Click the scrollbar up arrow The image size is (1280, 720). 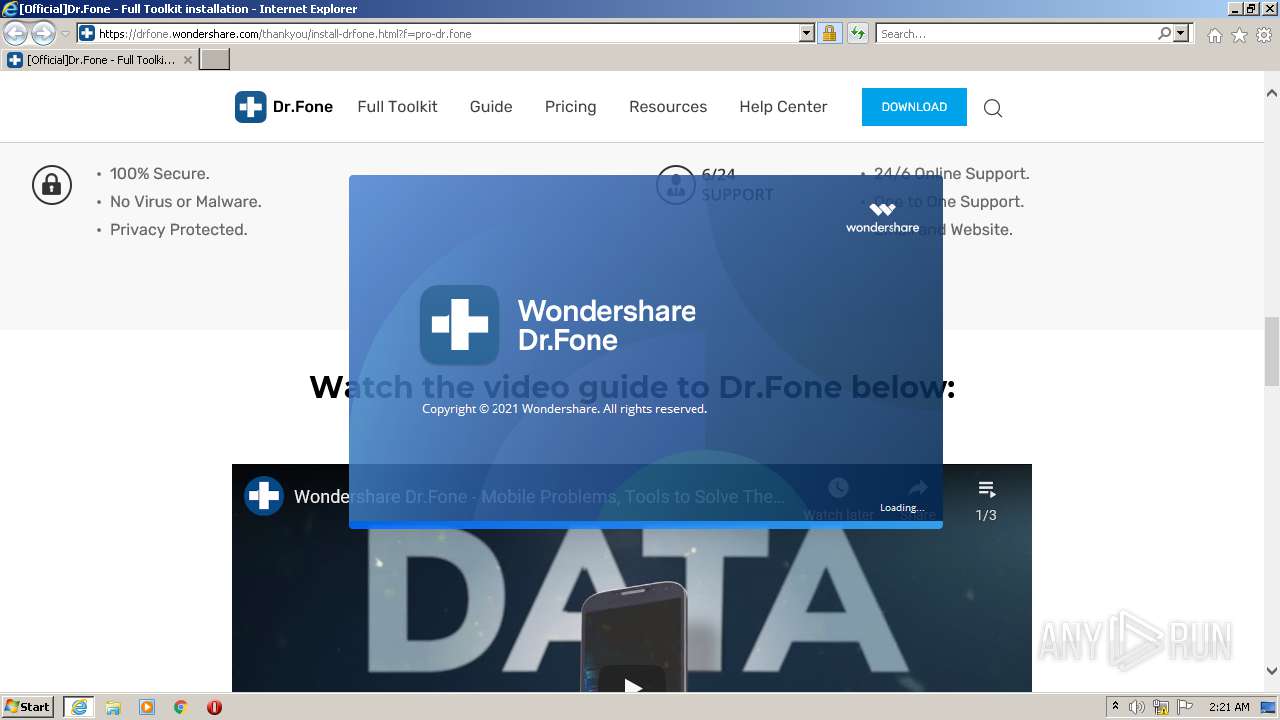click(x=1272, y=93)
